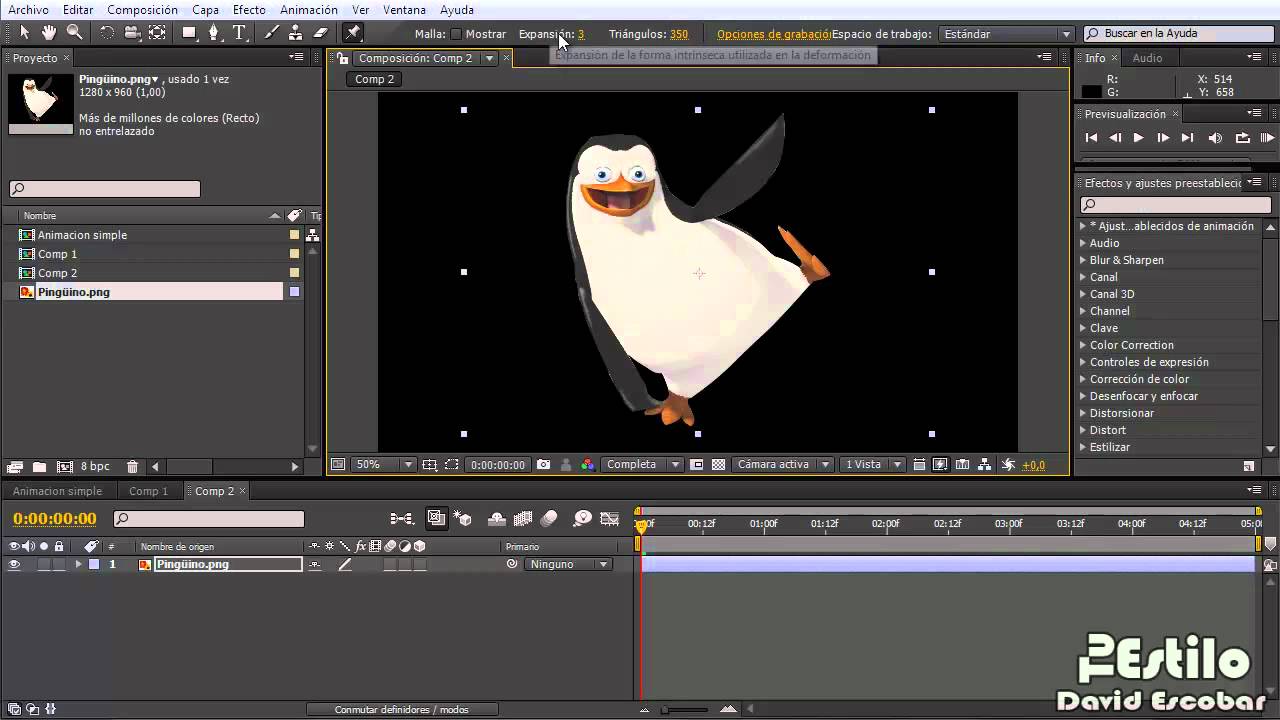Click the Triángulos value 350
The image size is (1280, 720).
679,34
